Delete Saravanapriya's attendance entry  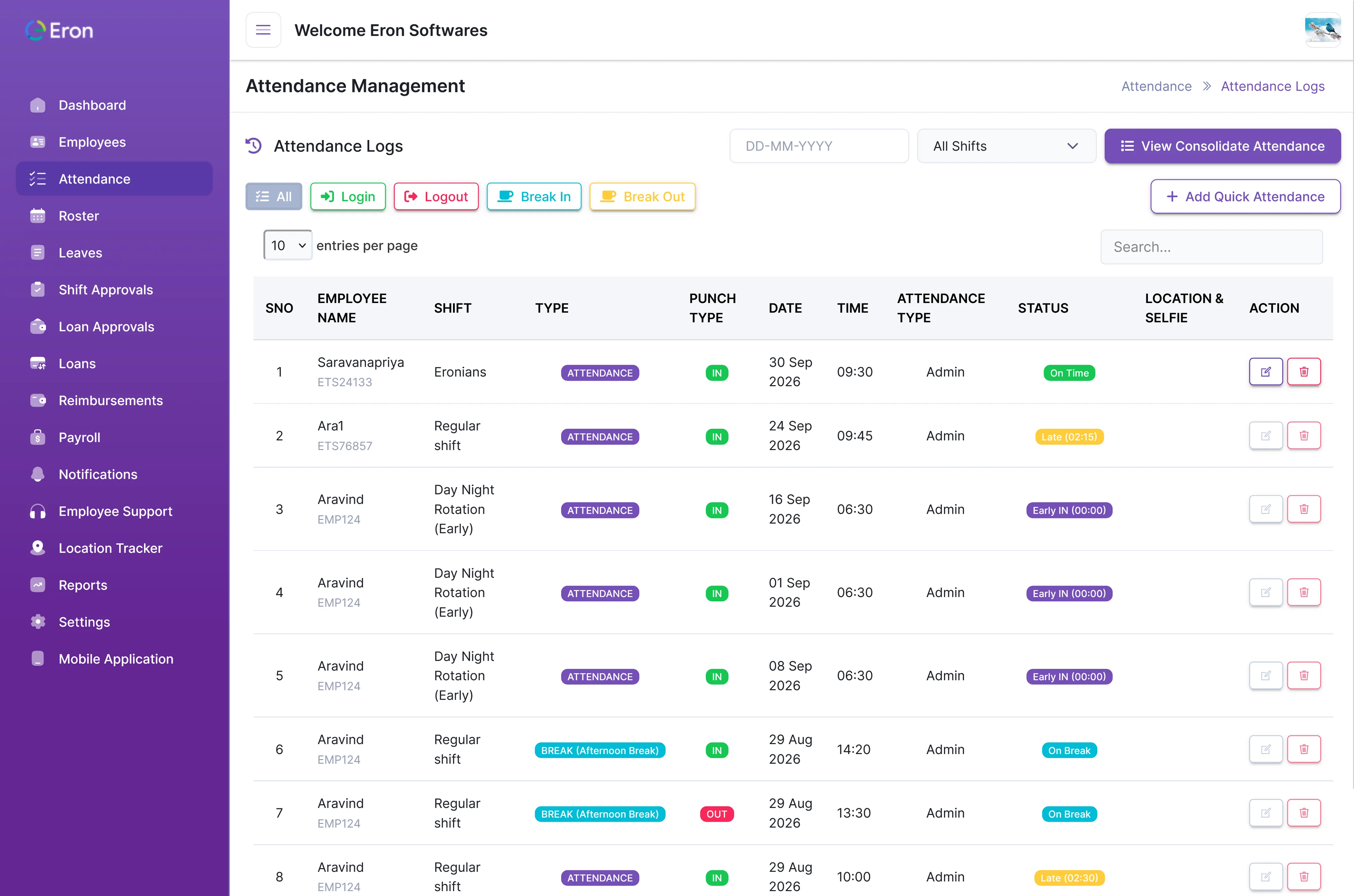1304,372
